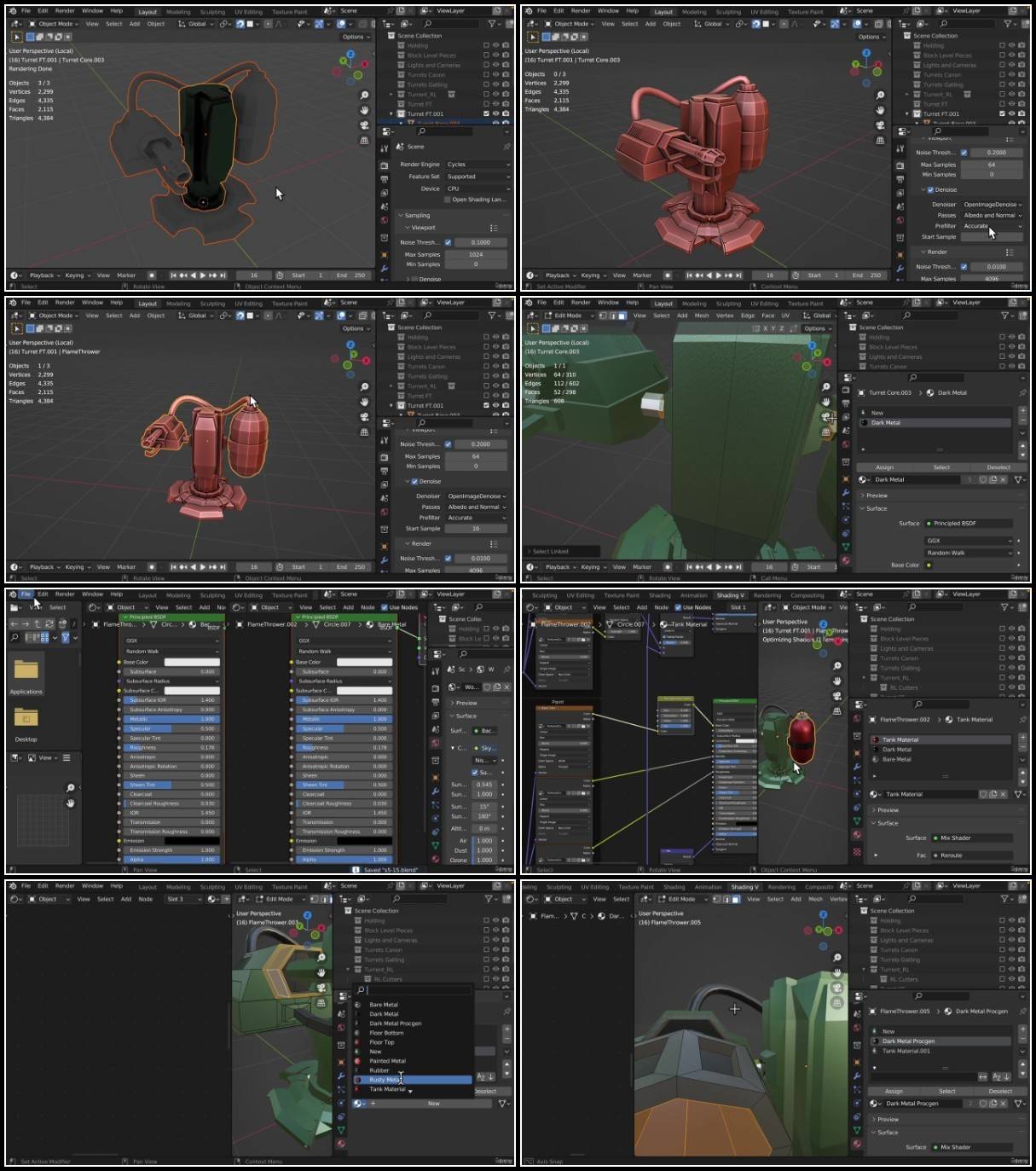The image size is (1036, 1171).
Task: Expand the Select Linked operator panel
Action: click(x=561, y=551)
